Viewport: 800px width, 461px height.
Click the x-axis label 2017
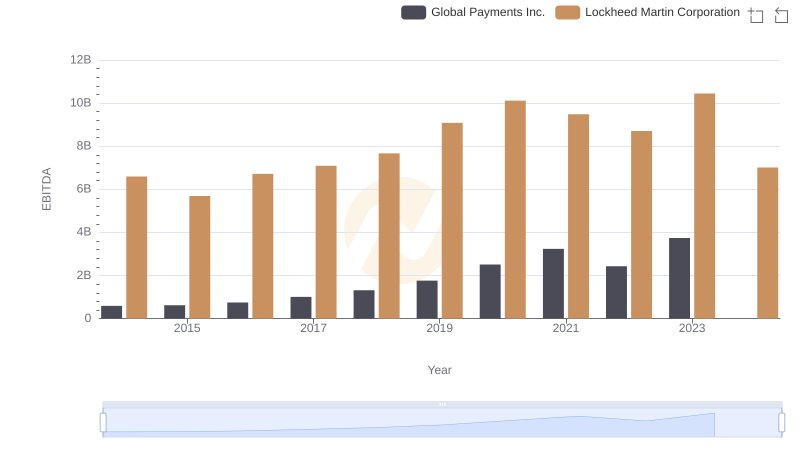pos(313,328)
